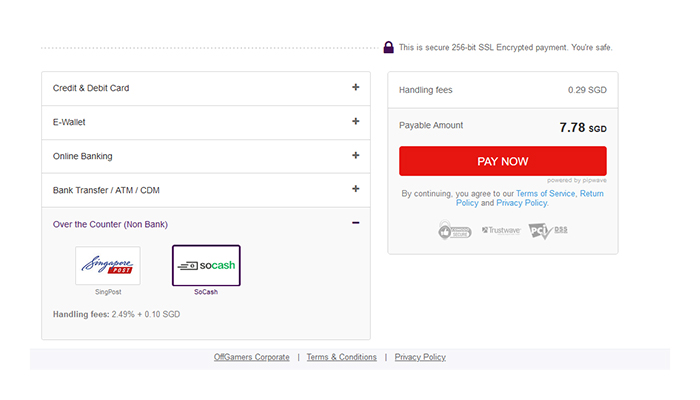700x400 pixels.
Task: Click the SoCash caption text
Action: (206, 292)
